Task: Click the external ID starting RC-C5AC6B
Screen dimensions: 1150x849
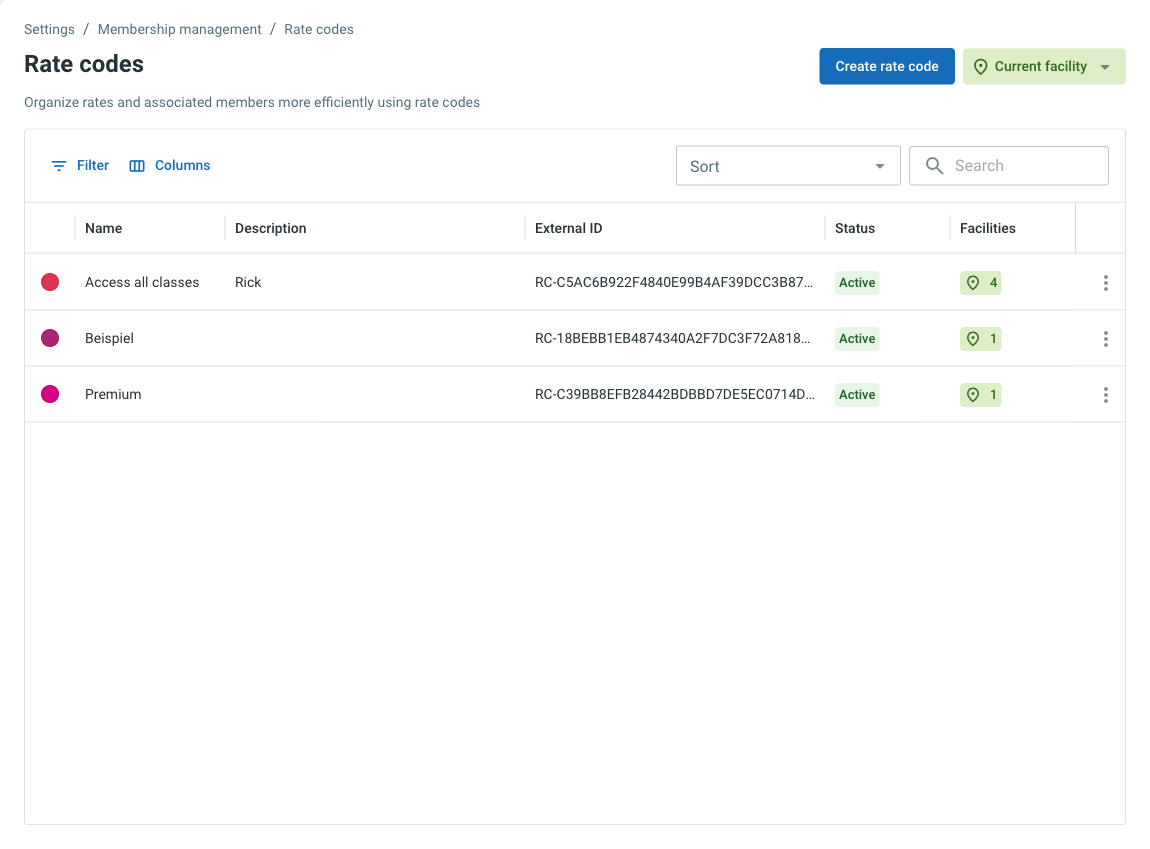Action: point(674,282)
